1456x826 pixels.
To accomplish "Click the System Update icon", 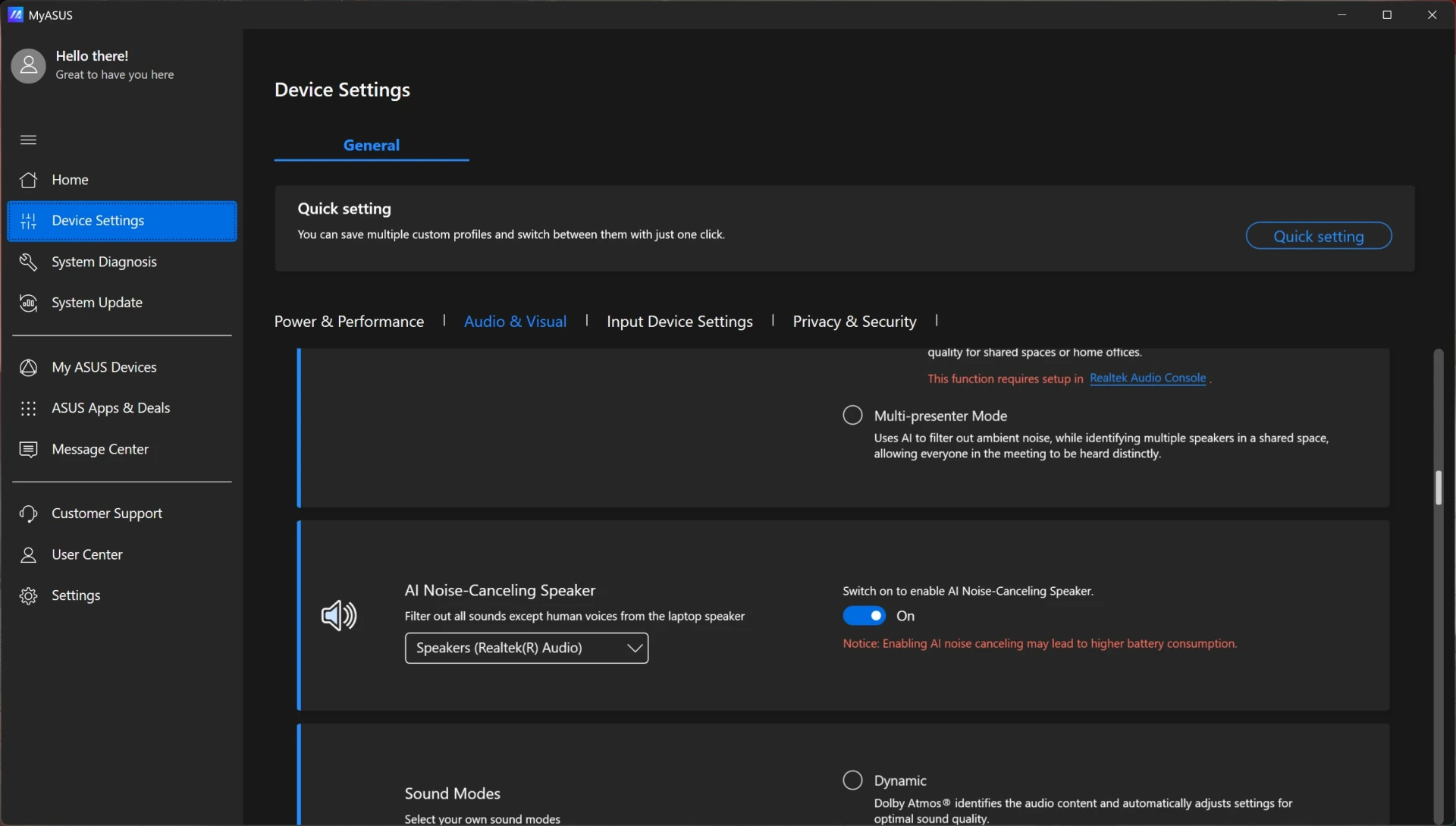I will click(x=28, y=303).
